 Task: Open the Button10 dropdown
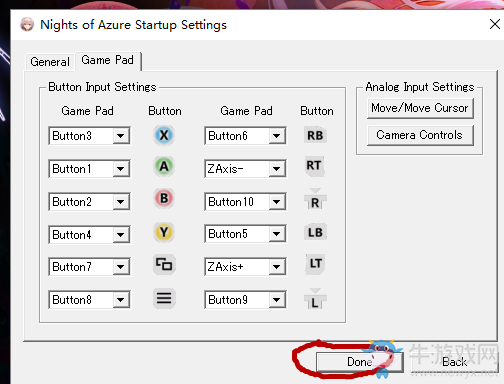pos(276,202)
